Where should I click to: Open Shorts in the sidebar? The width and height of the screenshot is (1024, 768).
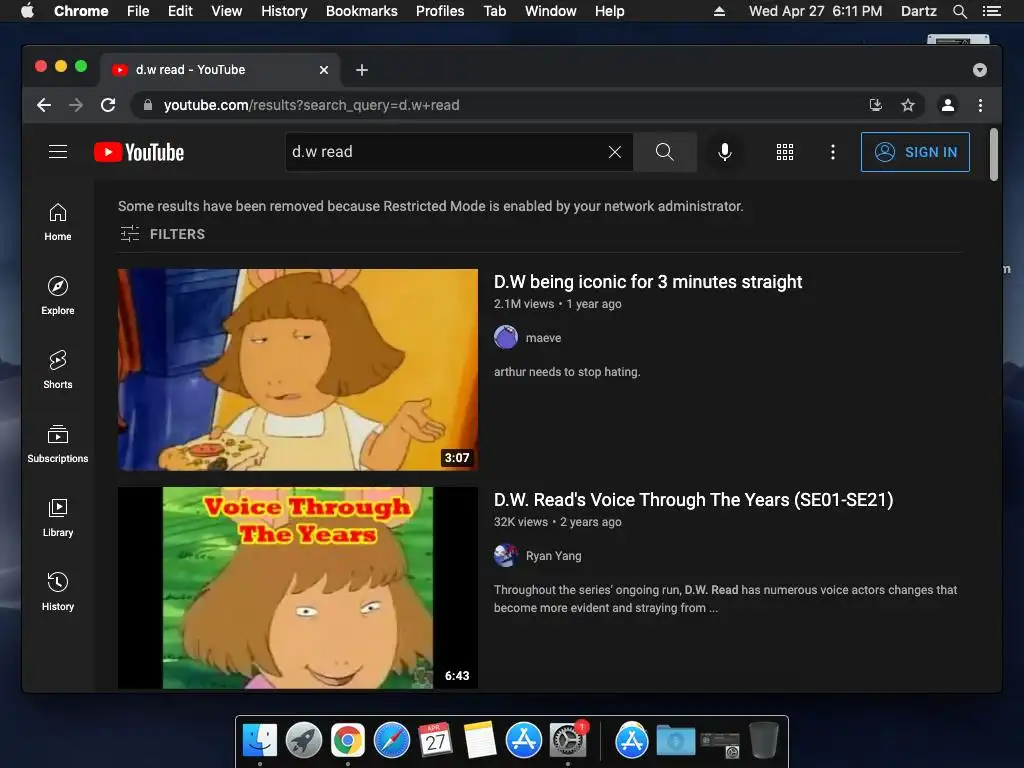point(58,370)
